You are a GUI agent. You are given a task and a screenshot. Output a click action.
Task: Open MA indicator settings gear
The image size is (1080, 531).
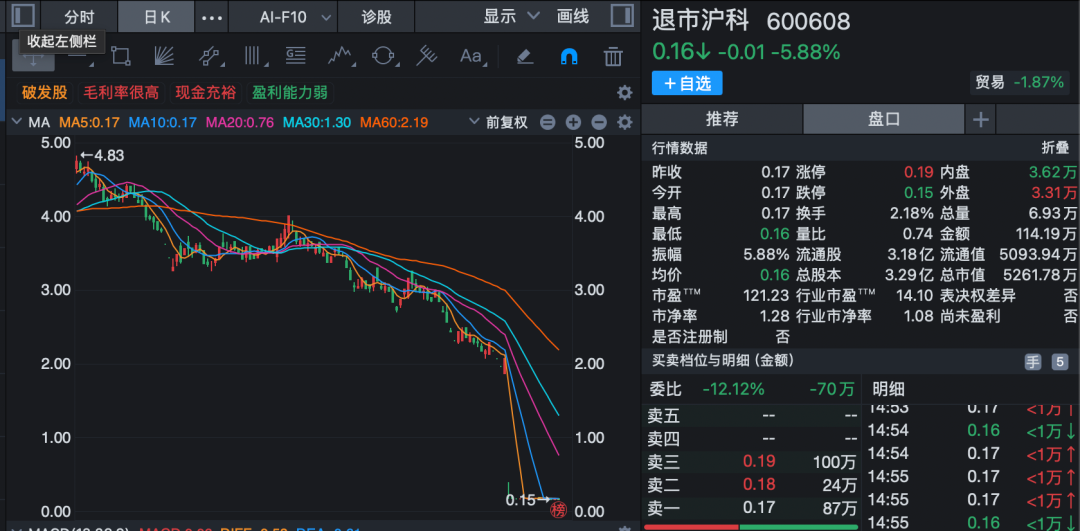point(624,123)
